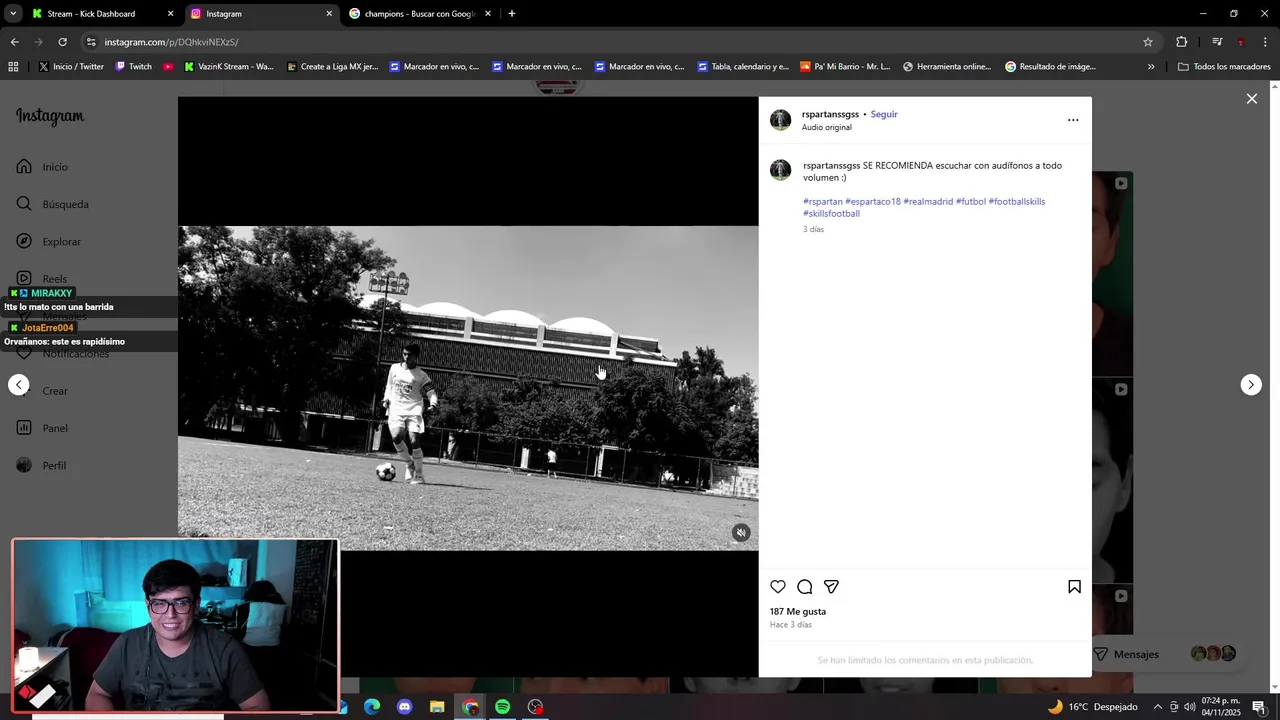Viewport: 1280px width, 720px height.
Task: Open Pa' Mi Barrio bookmark
Action: 845,67
